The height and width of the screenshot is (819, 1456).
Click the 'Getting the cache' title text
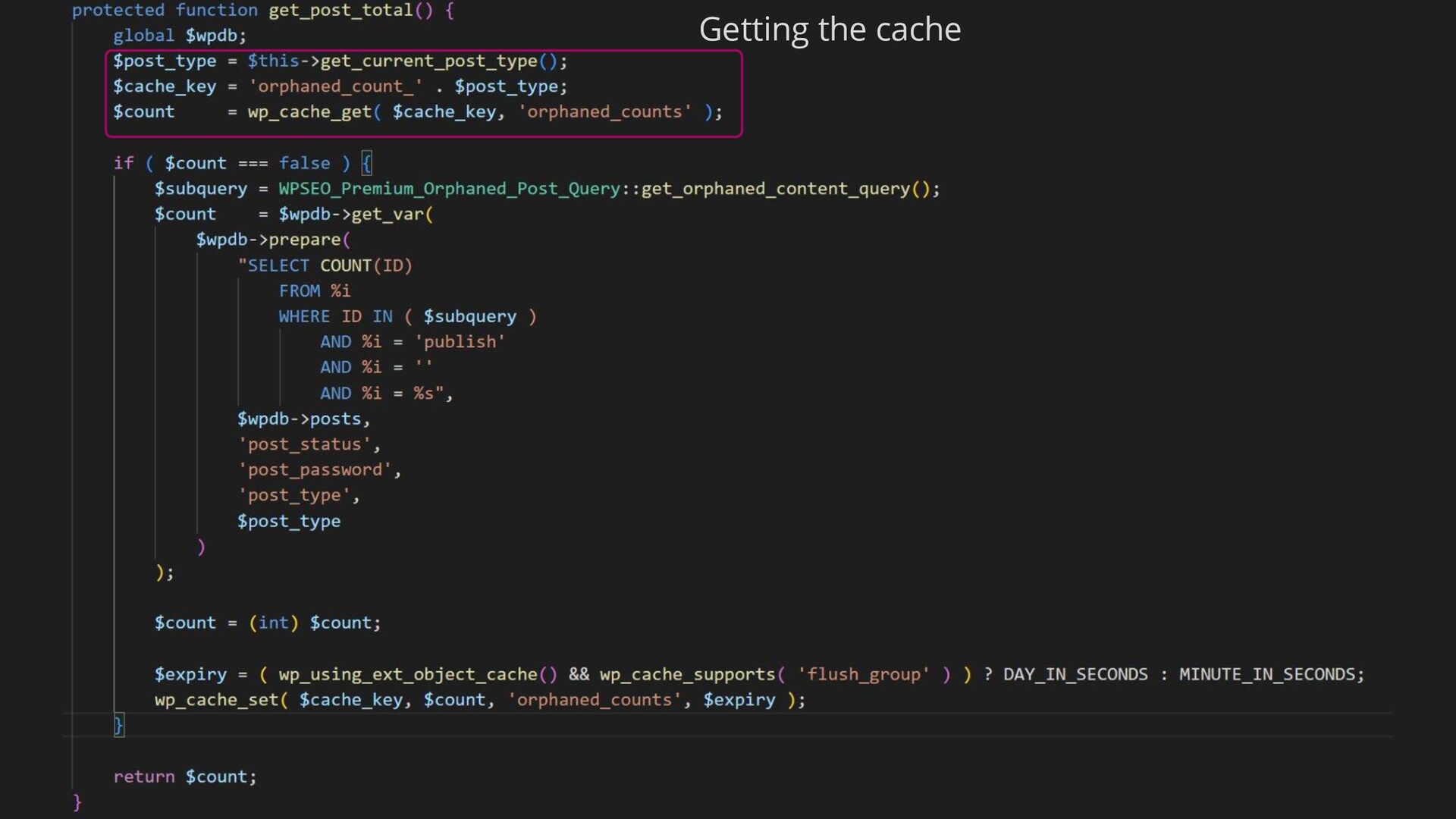click(x=830, y=30)
